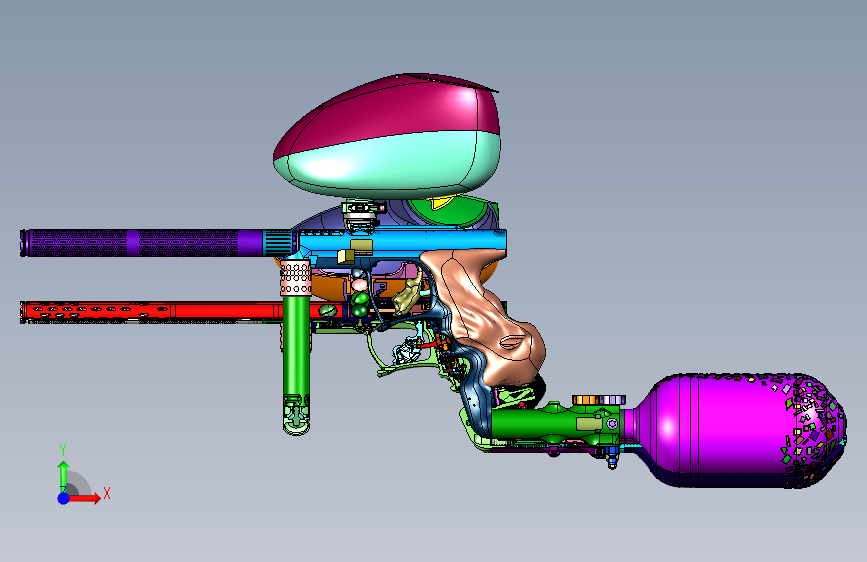Select the green vertical foregrip cylinder
This screenshot has height=562, width=867.
point(296,354)
